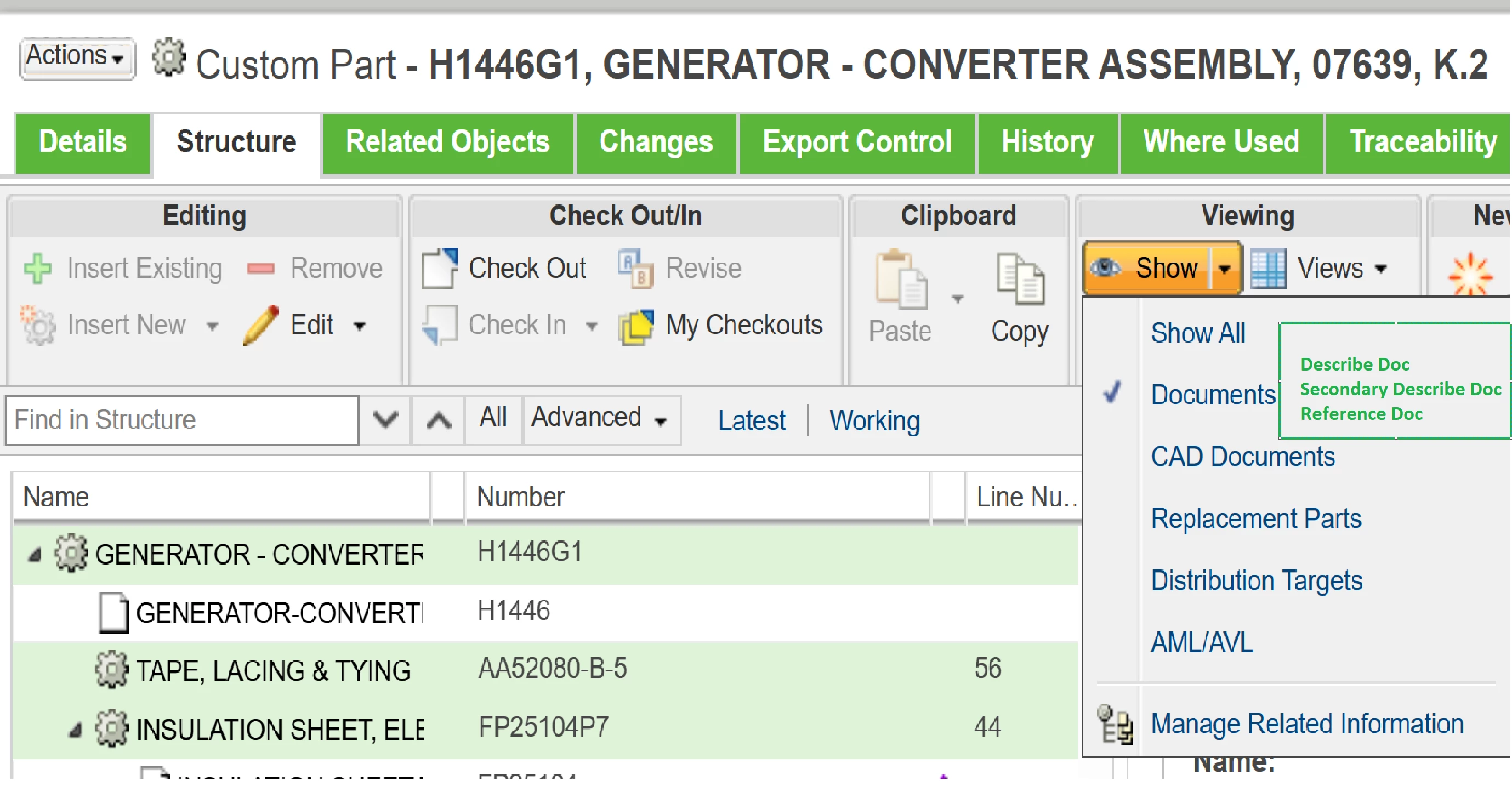Image resolution: width=1512 pixels, height=792 pixels.
Task: Switch to the Related Objects tab
Action: coord(447,143)
